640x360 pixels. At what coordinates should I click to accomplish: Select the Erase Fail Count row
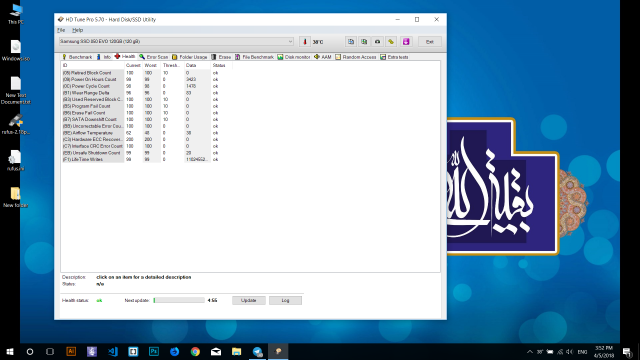pyautogui.click(x=141, y=113)
